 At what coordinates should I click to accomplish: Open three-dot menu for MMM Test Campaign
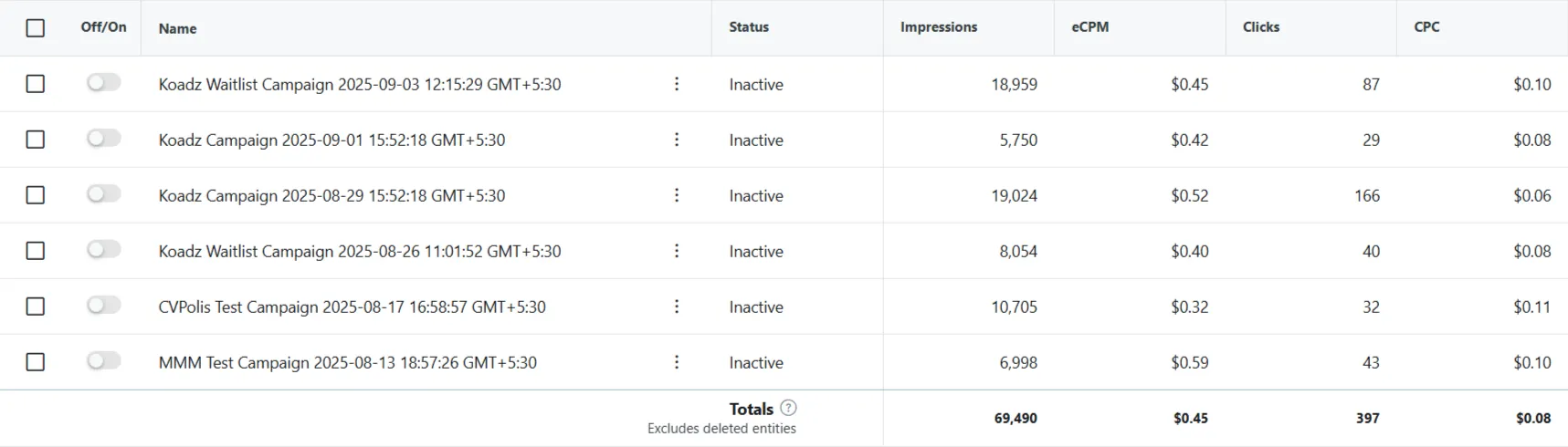coord(677,362)
